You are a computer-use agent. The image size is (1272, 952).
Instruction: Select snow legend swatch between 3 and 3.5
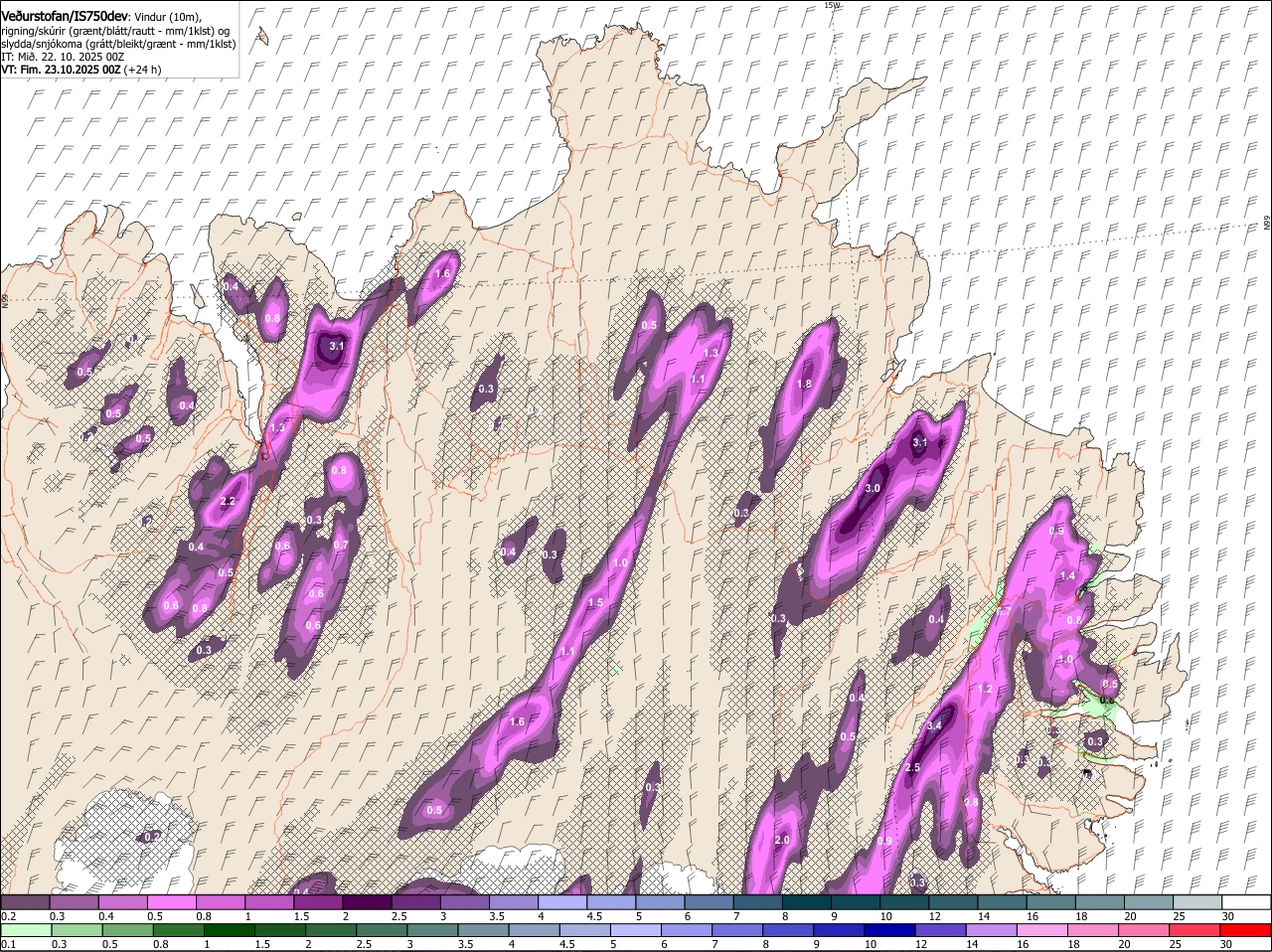click(x=464, y=902)
